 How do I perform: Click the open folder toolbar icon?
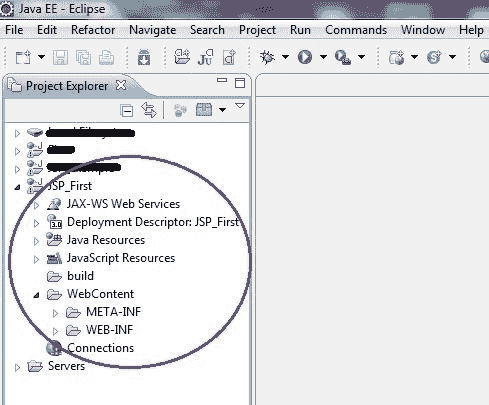[x=182, y=57]
